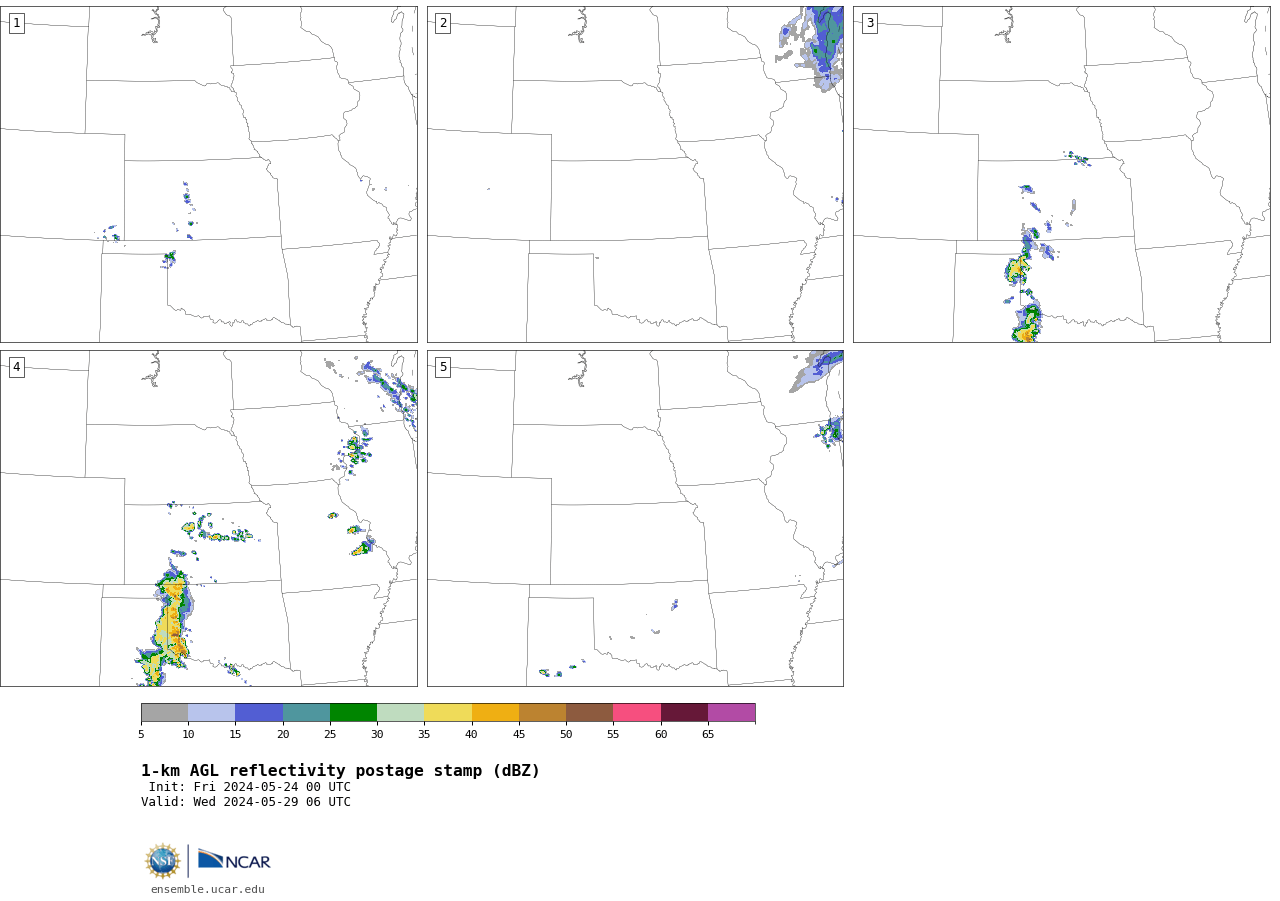The image size is (1280, 901).
Task: Open ensemble member 4 reflectivity map
Action: tap(209, 518)
